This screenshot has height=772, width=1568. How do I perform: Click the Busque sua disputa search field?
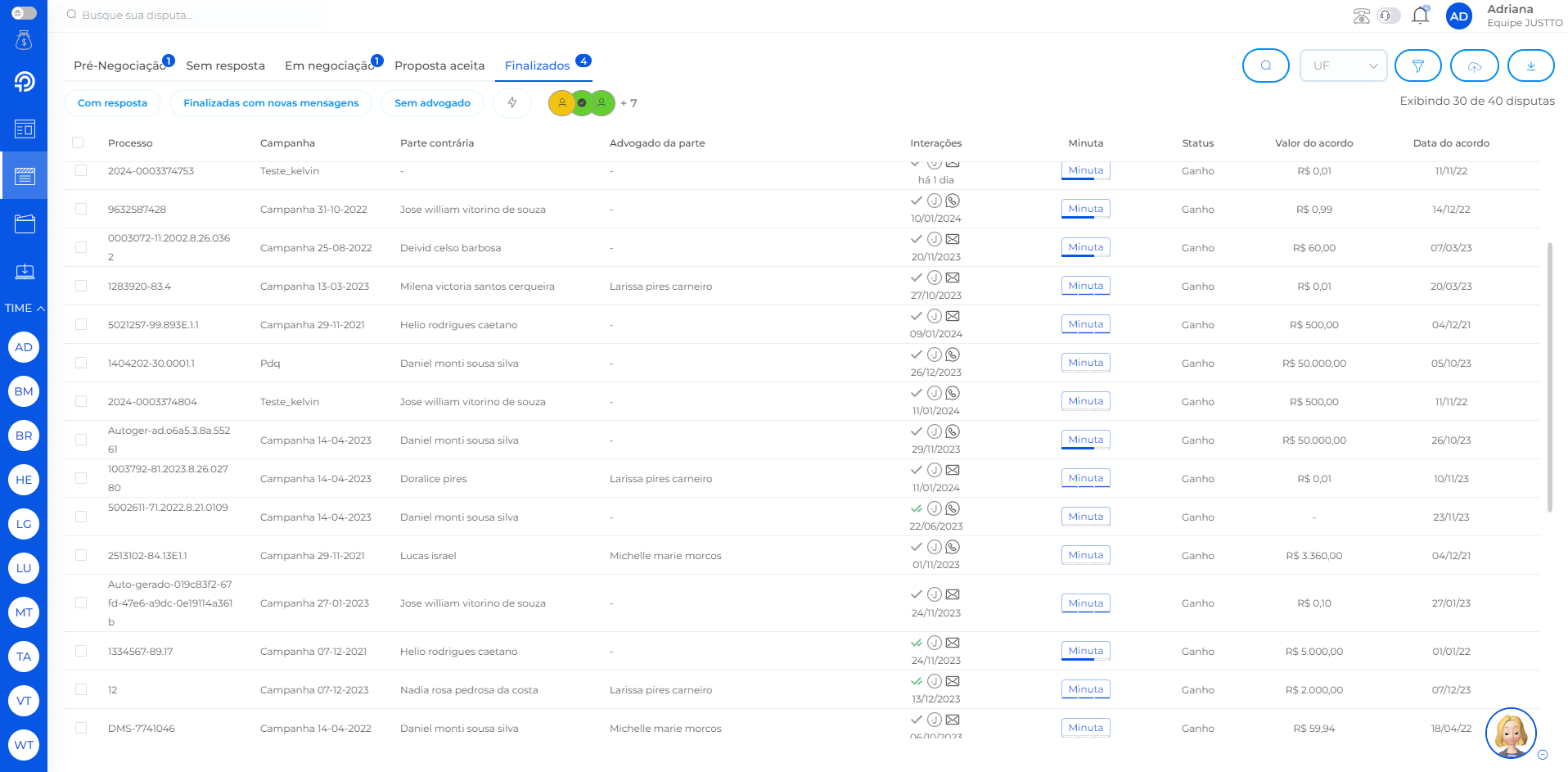(196, 15)
